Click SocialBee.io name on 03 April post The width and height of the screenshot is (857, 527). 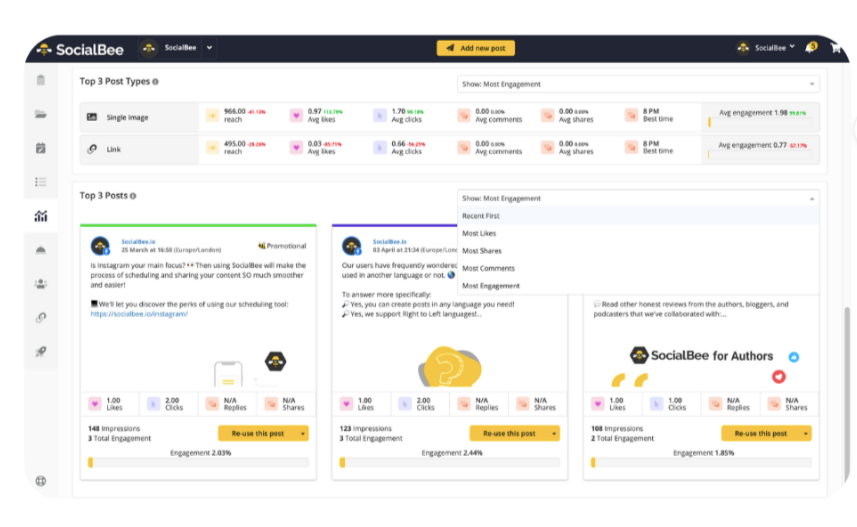click(390, 242)
